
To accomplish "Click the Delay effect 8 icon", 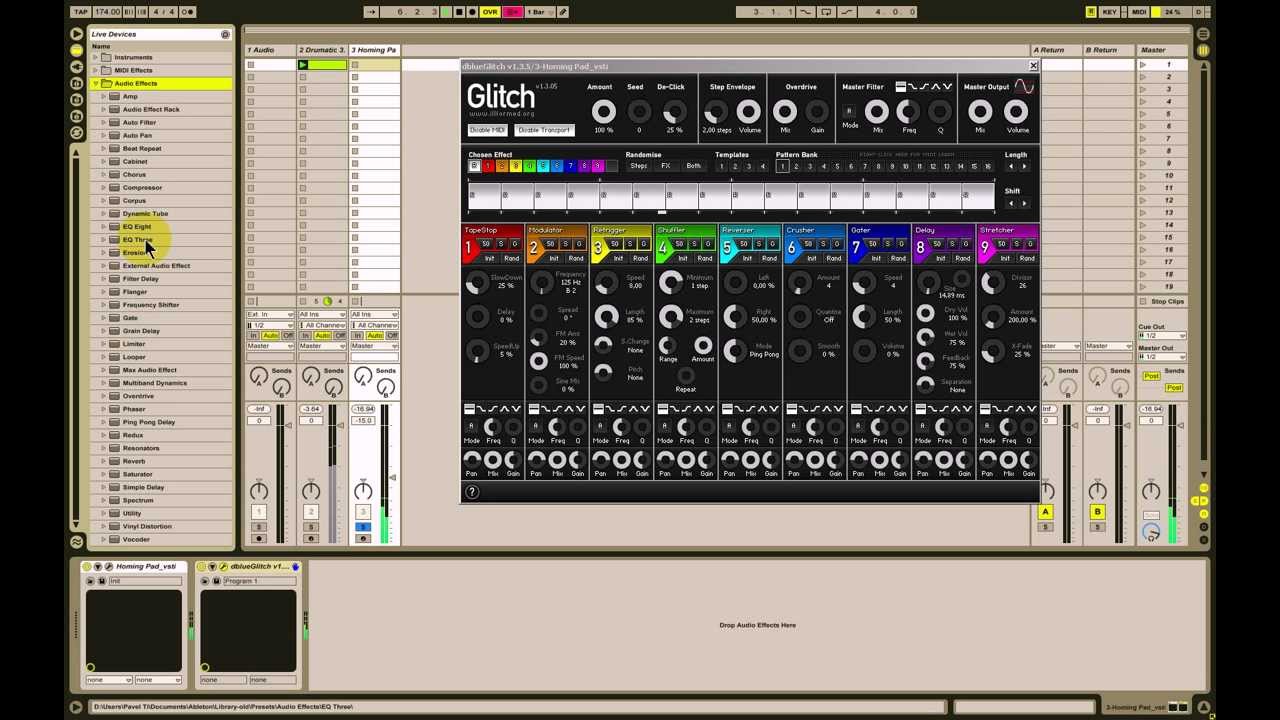I will pyautogui.click(x=921, y=248).
